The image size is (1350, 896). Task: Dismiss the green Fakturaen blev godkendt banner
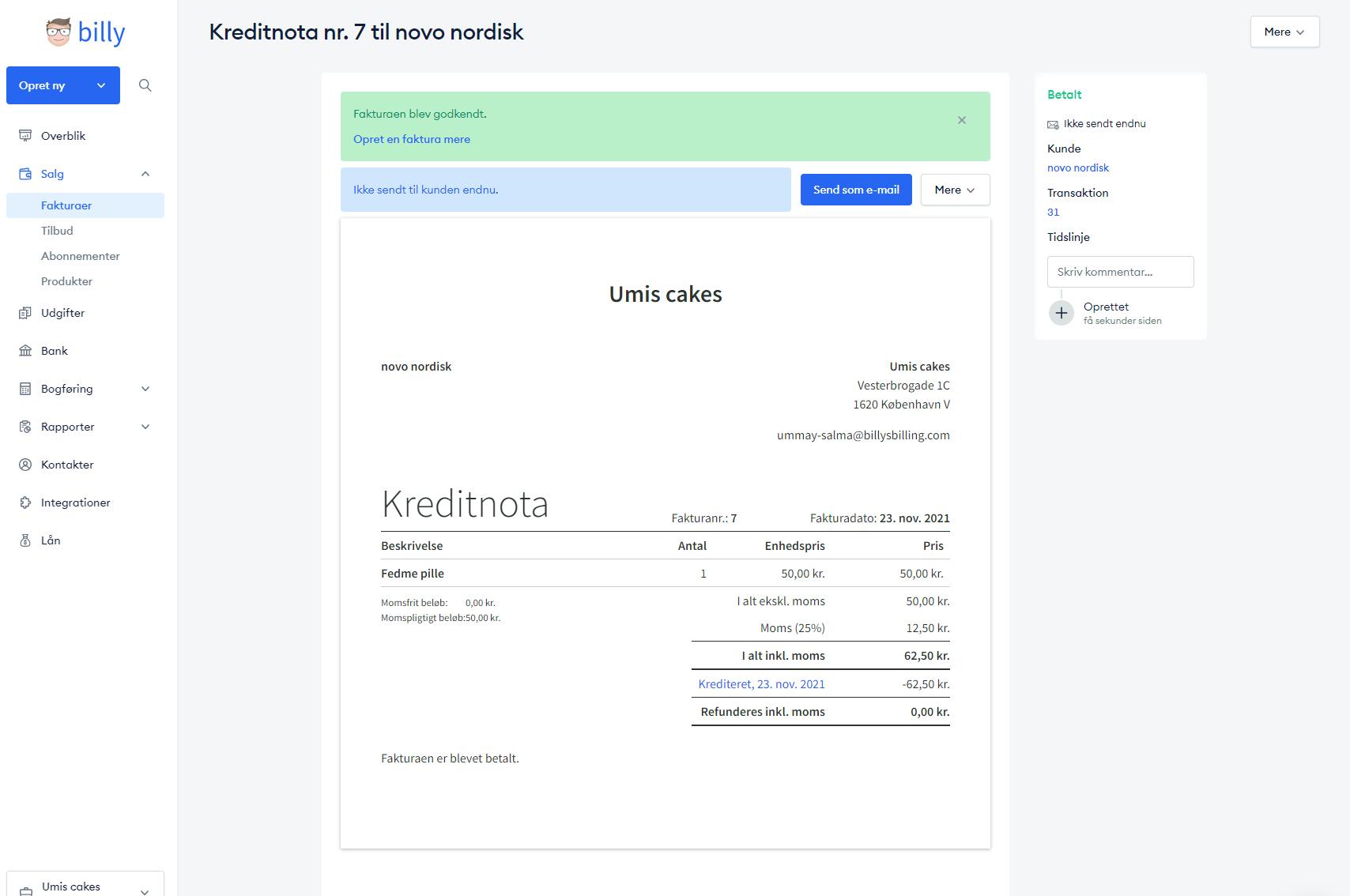[x=962, y=120]
